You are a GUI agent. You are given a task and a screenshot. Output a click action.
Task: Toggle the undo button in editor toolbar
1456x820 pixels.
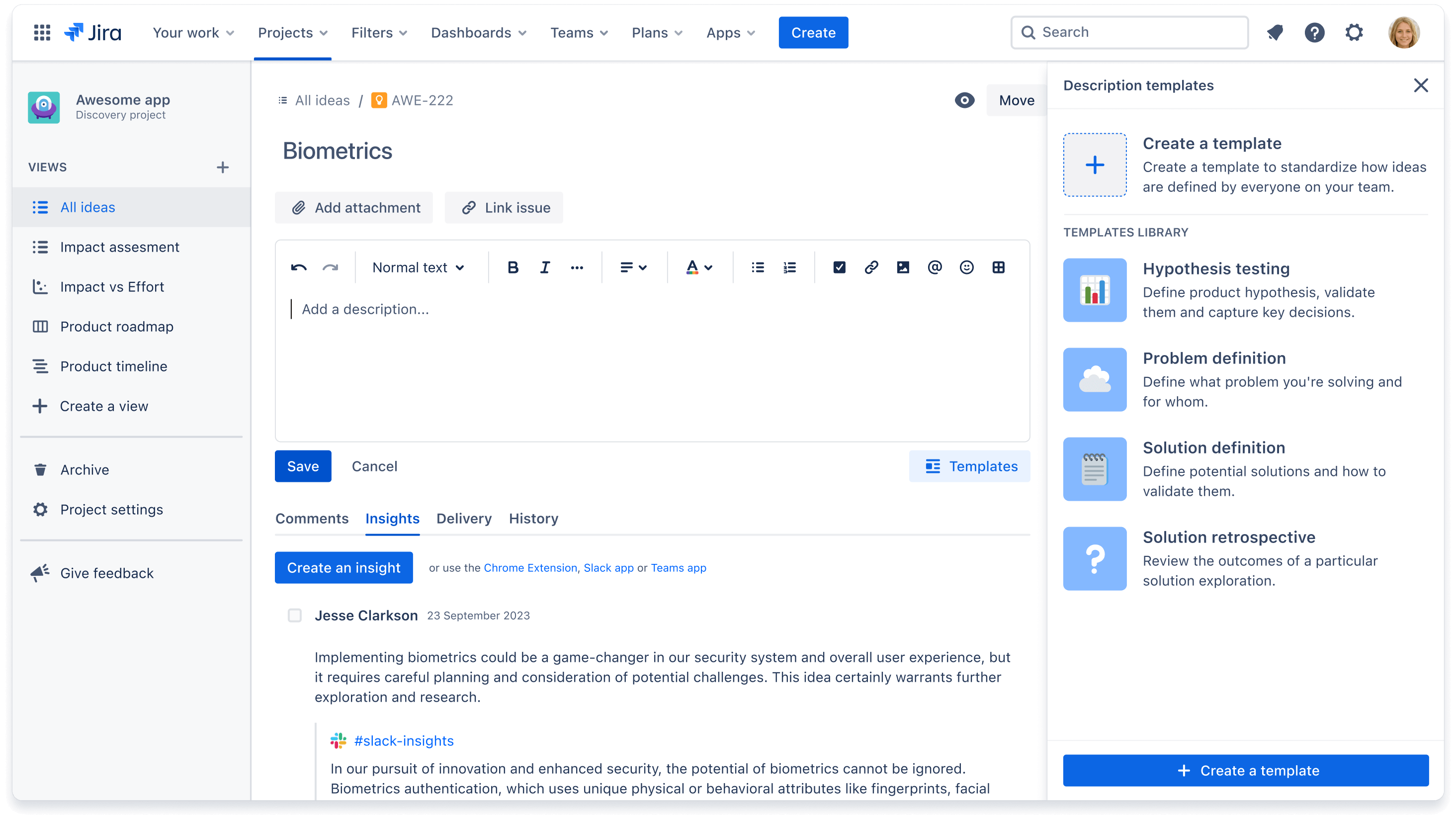pyautogui.click(x=300, y=267)
